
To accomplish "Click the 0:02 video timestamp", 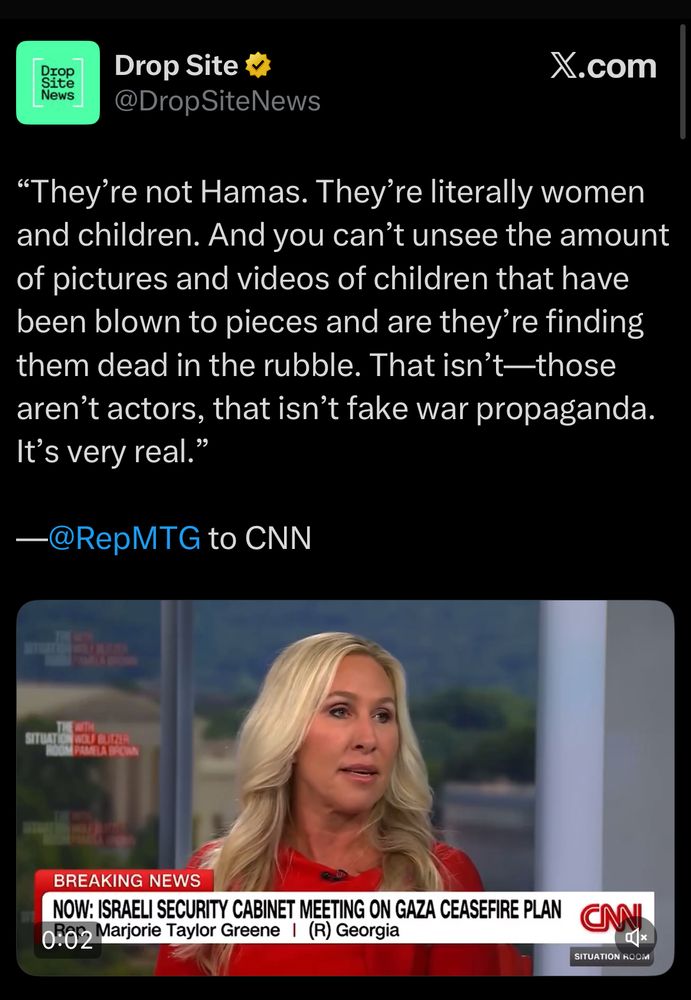I will coord(67,940).
